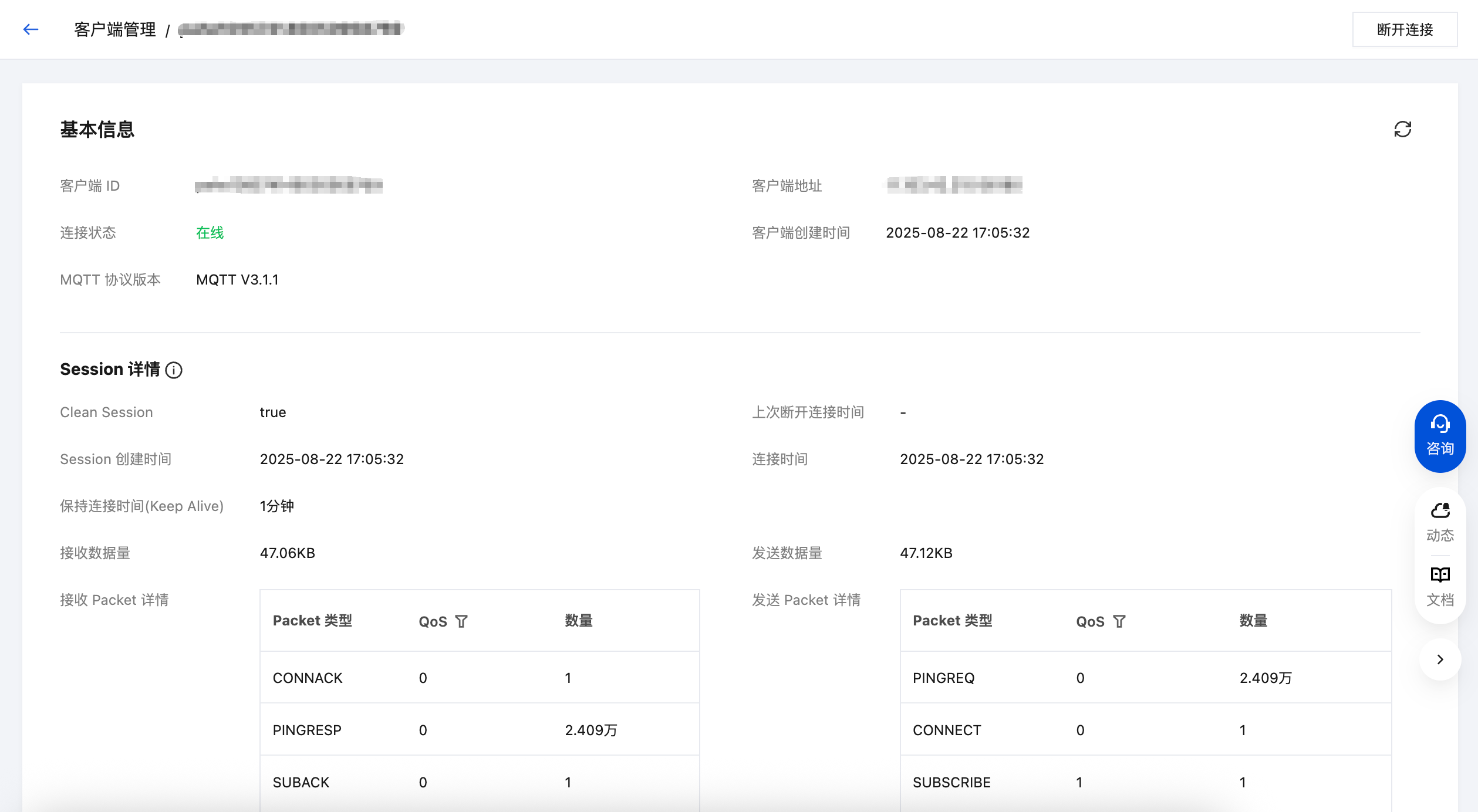The height and width of the screenshot is (812, 1478).
Task: Open the Session details info tooltip icon
Action: (174, 370)
